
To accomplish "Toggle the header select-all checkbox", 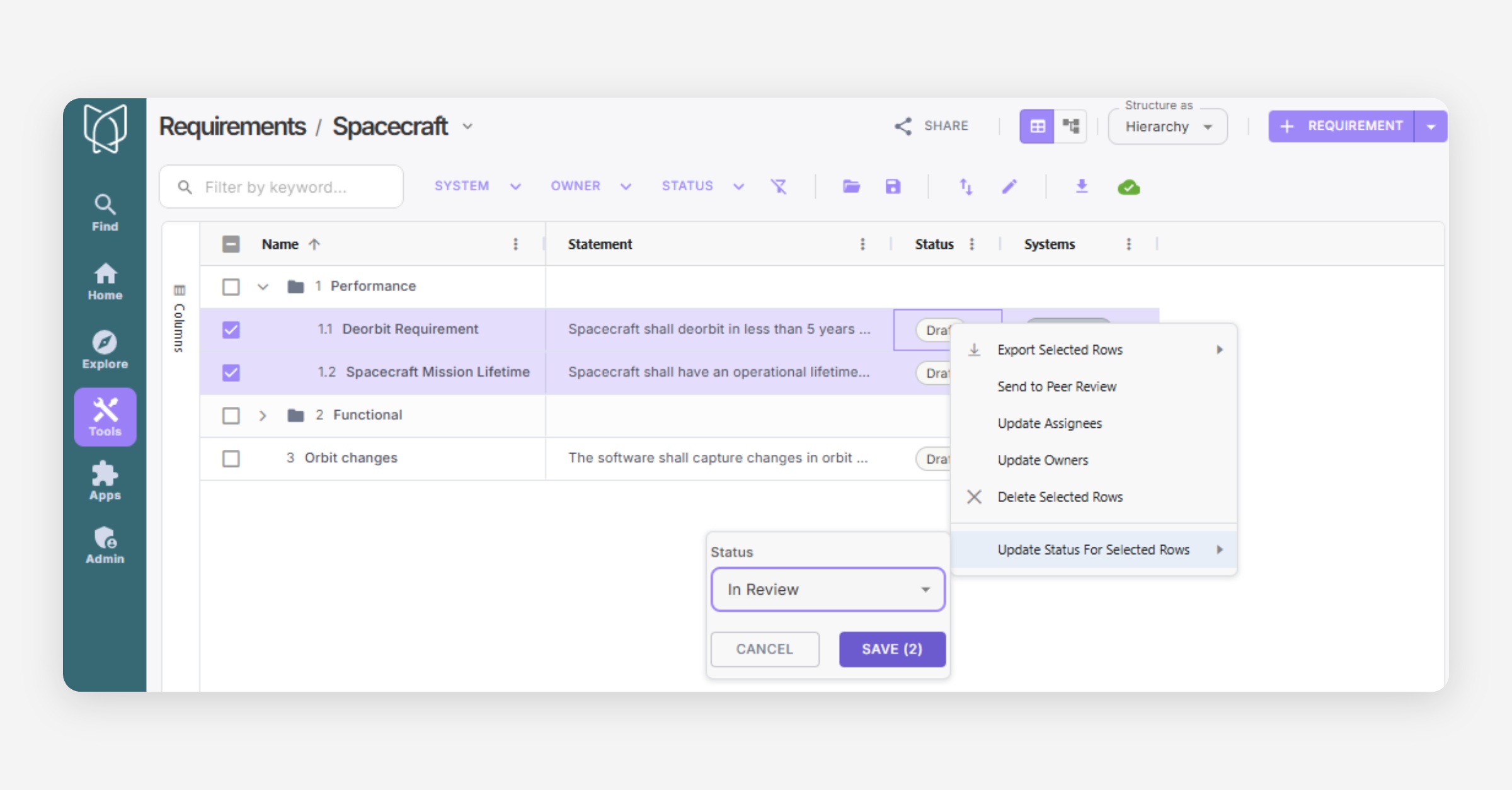I will click(231, 244).
